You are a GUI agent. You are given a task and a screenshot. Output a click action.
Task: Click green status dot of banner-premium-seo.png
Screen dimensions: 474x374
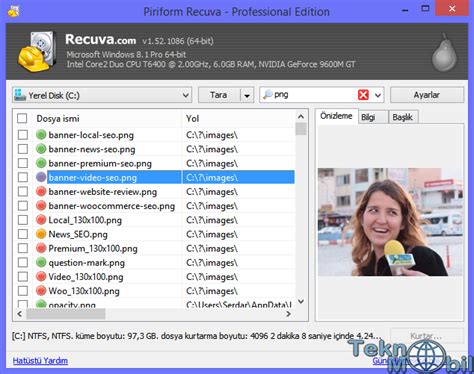(41, 163)
